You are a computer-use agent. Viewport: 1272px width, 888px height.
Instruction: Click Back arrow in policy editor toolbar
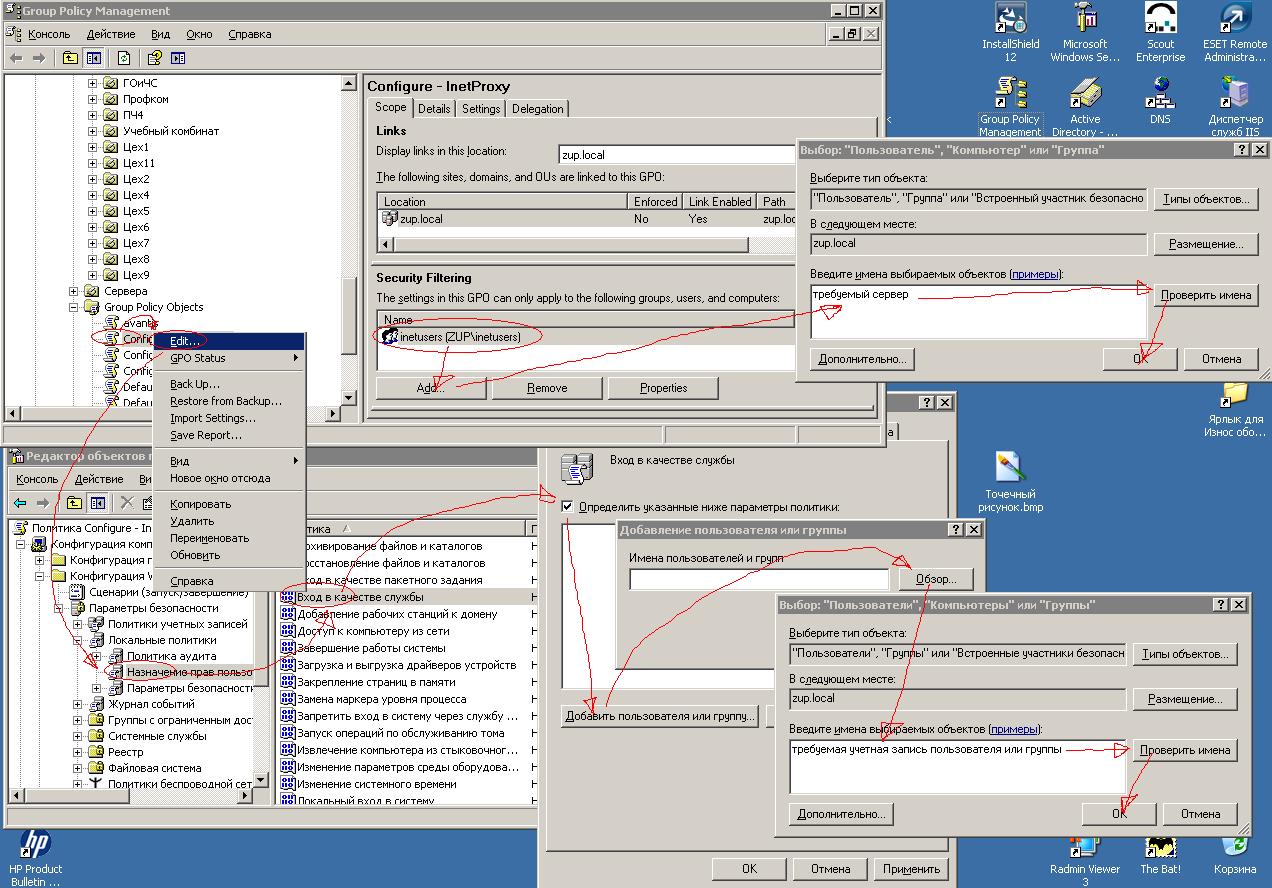coord(20,502)
